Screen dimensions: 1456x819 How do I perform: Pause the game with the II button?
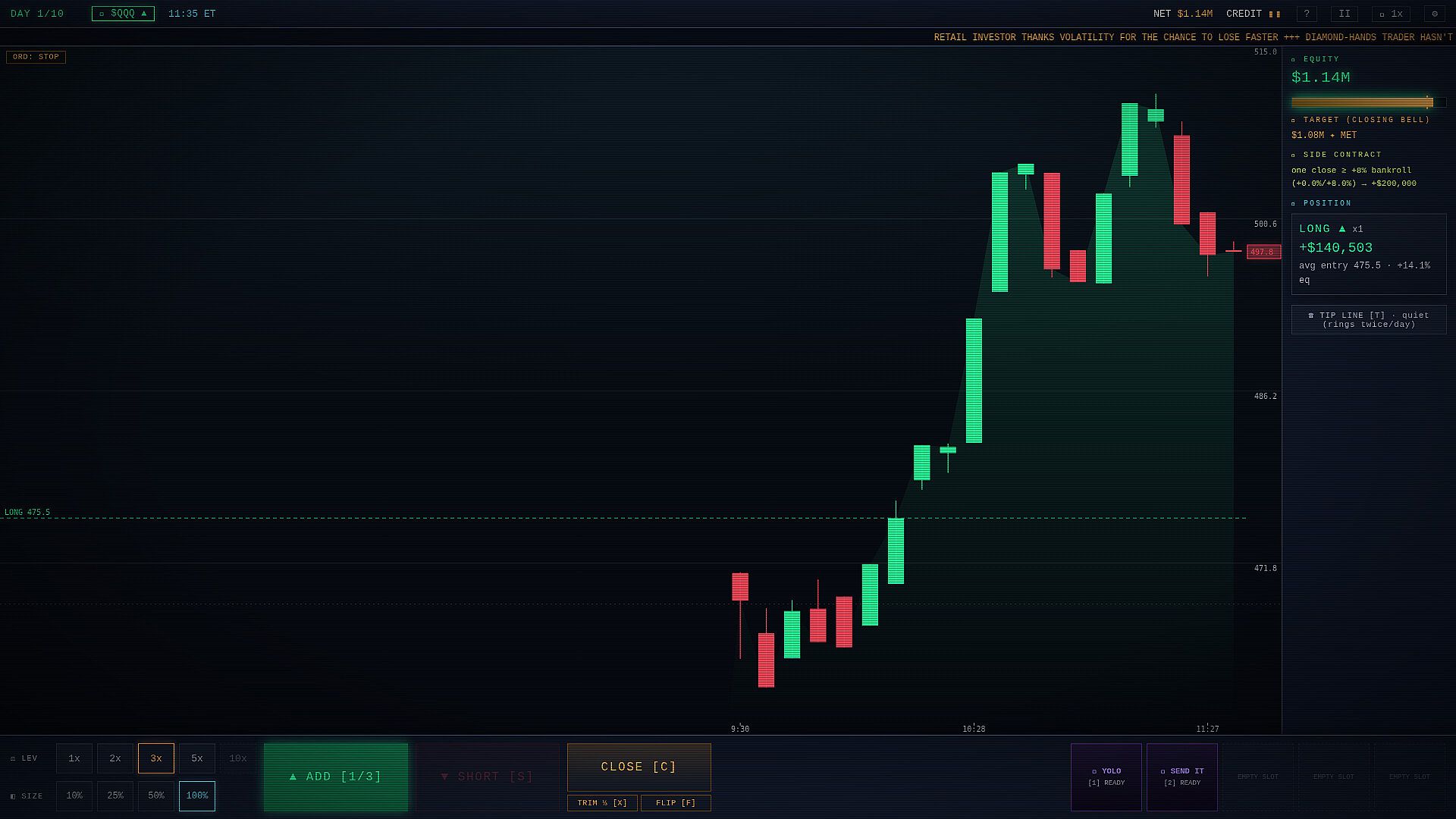pos(1345,14)
